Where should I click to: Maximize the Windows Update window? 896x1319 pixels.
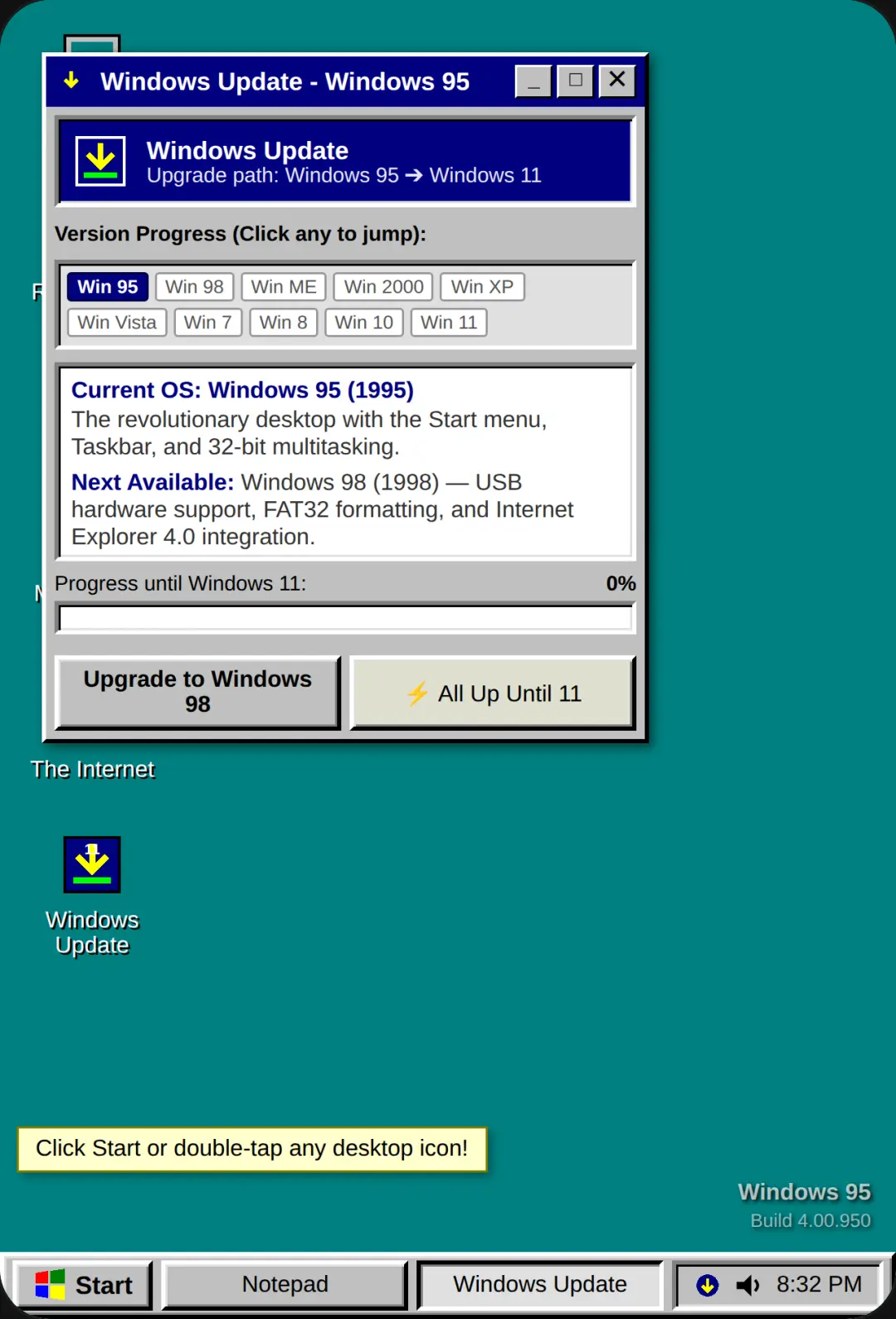[575, 80]
